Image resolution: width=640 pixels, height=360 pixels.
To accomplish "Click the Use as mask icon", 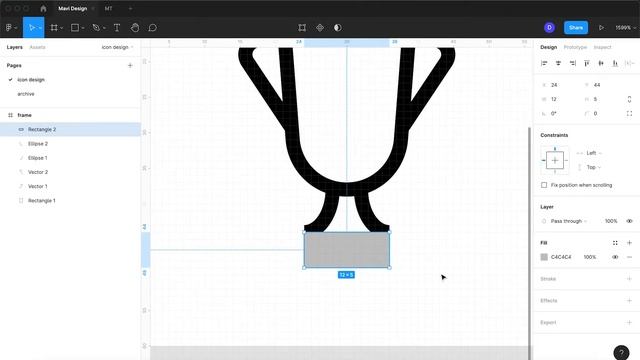I will point(338,28).
